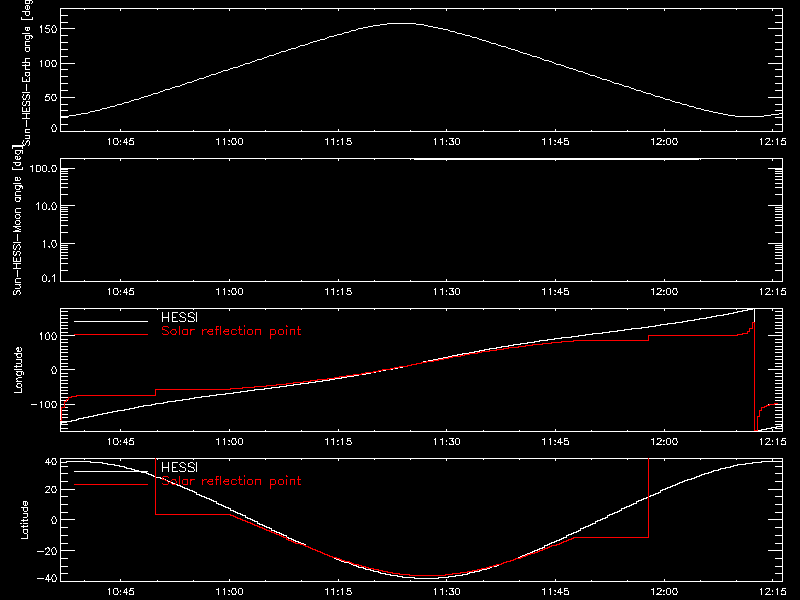800x600 pixels.
Task: Click 10:45 time label under Latitude plot
Action: coord(120,592)
